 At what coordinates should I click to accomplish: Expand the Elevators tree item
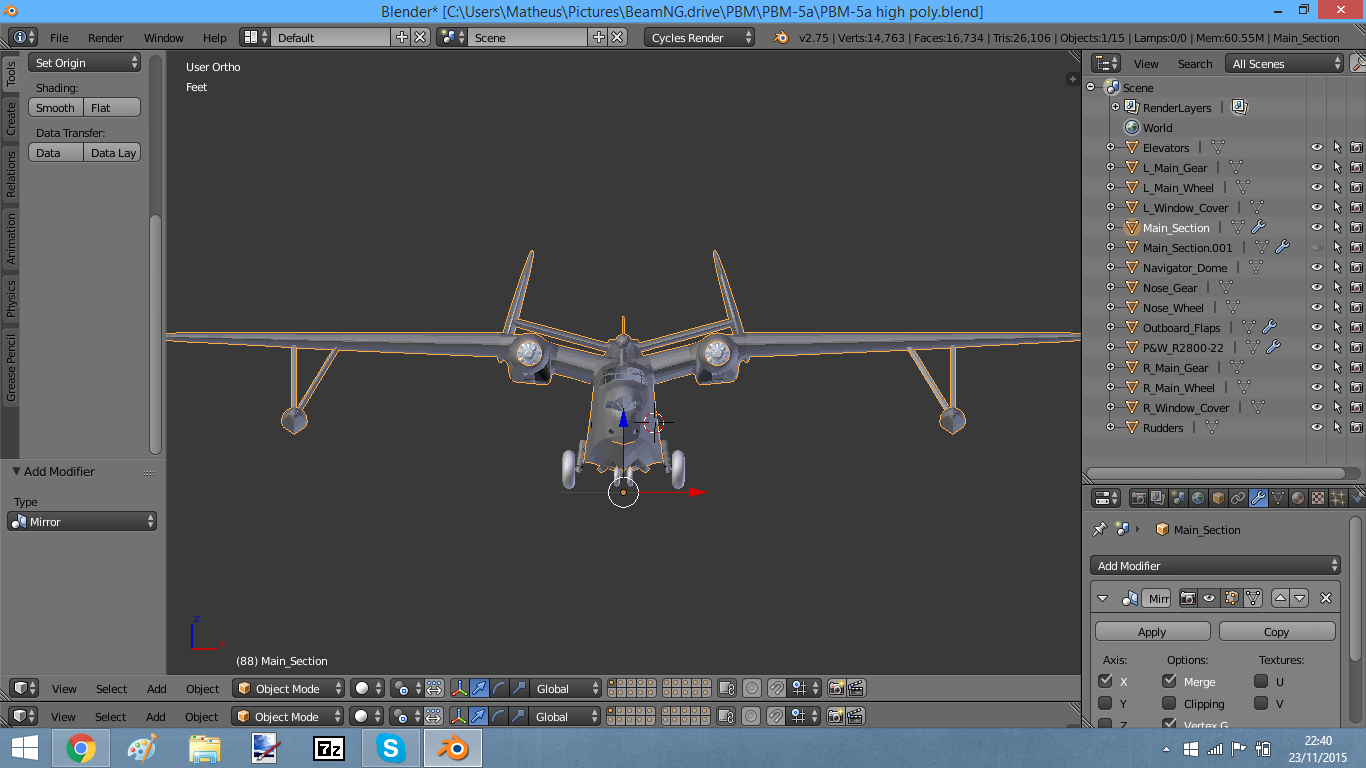pyautogui.click(x=1110, y=147)
